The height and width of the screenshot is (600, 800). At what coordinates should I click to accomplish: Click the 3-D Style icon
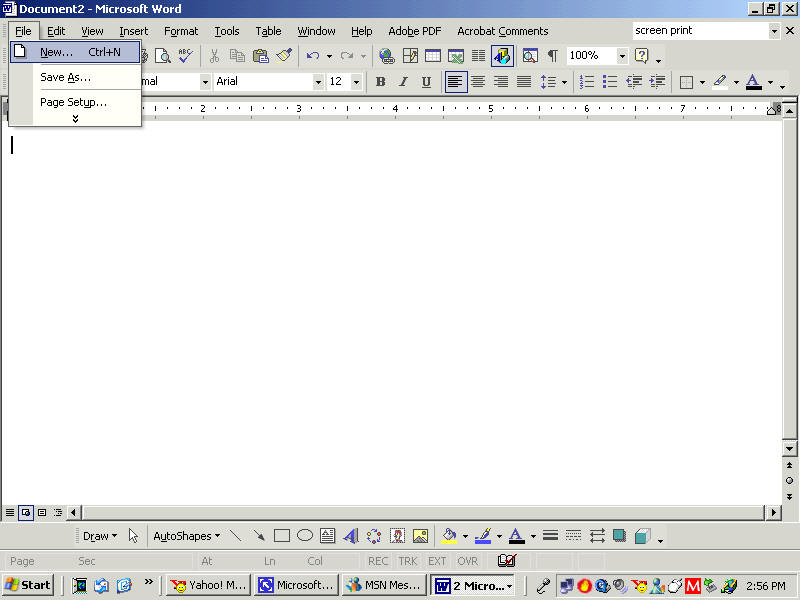point(642,536)
